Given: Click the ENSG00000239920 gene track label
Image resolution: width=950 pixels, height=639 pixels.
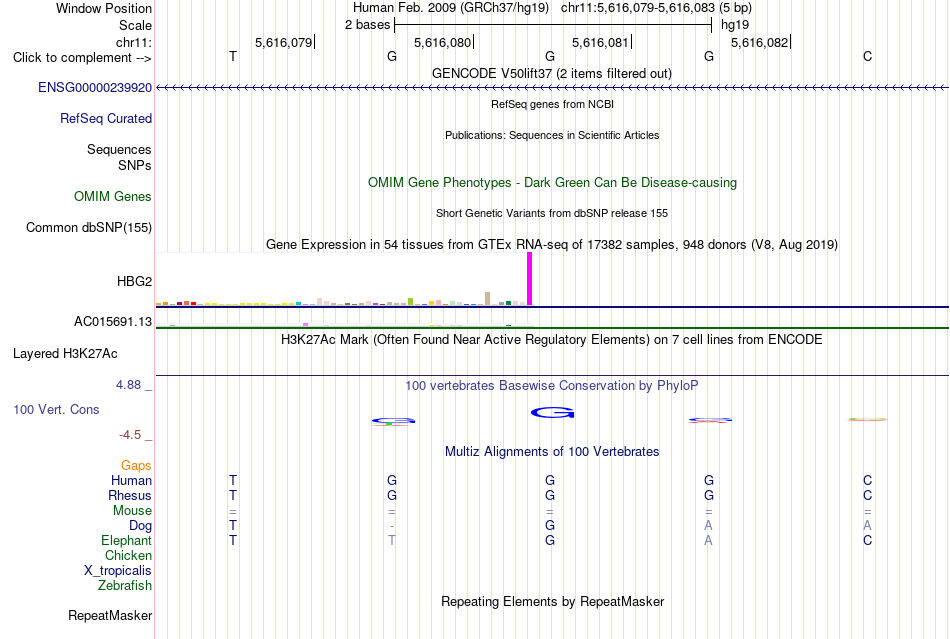Looking at the screenshot, I should 95,87.
